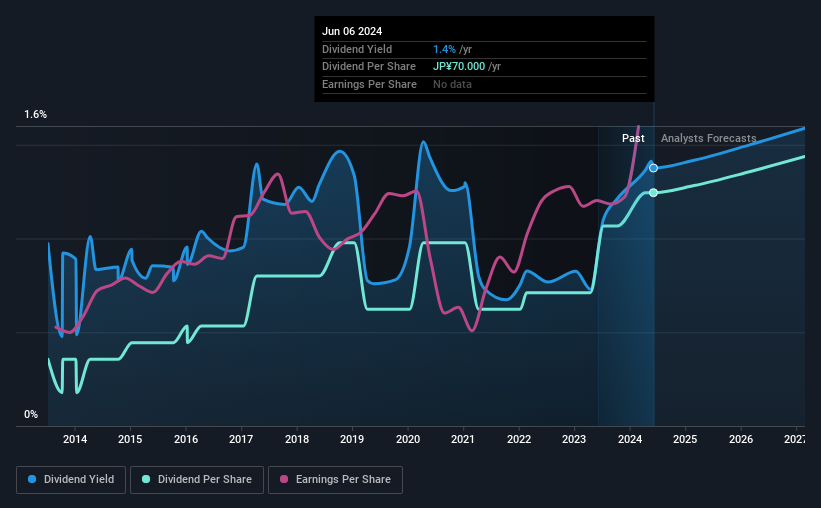Click the 2021 x-axis label
821x508 pixels.
(463, 439)
